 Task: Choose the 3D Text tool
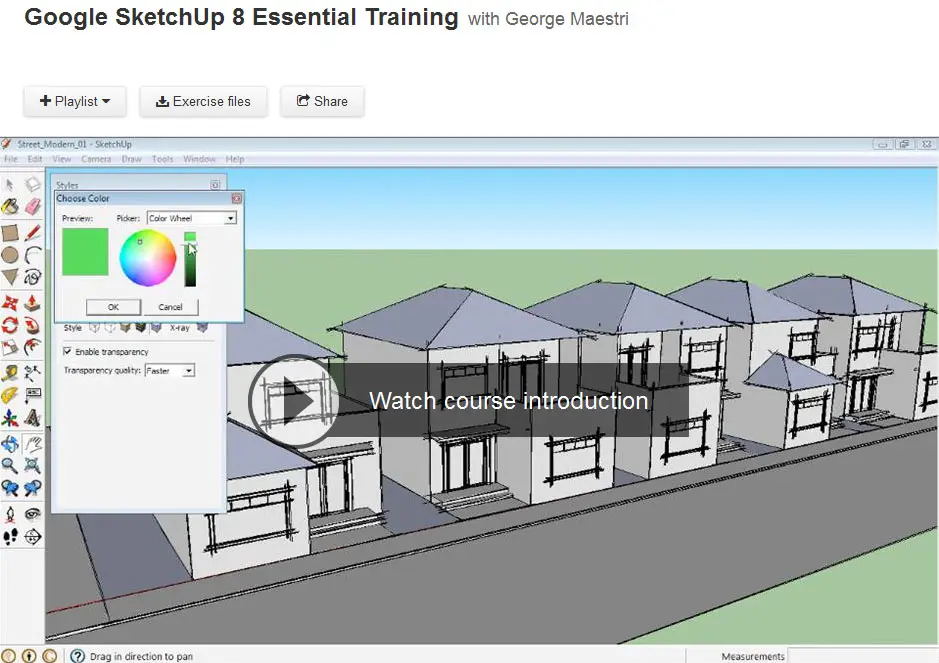point(32,417)
